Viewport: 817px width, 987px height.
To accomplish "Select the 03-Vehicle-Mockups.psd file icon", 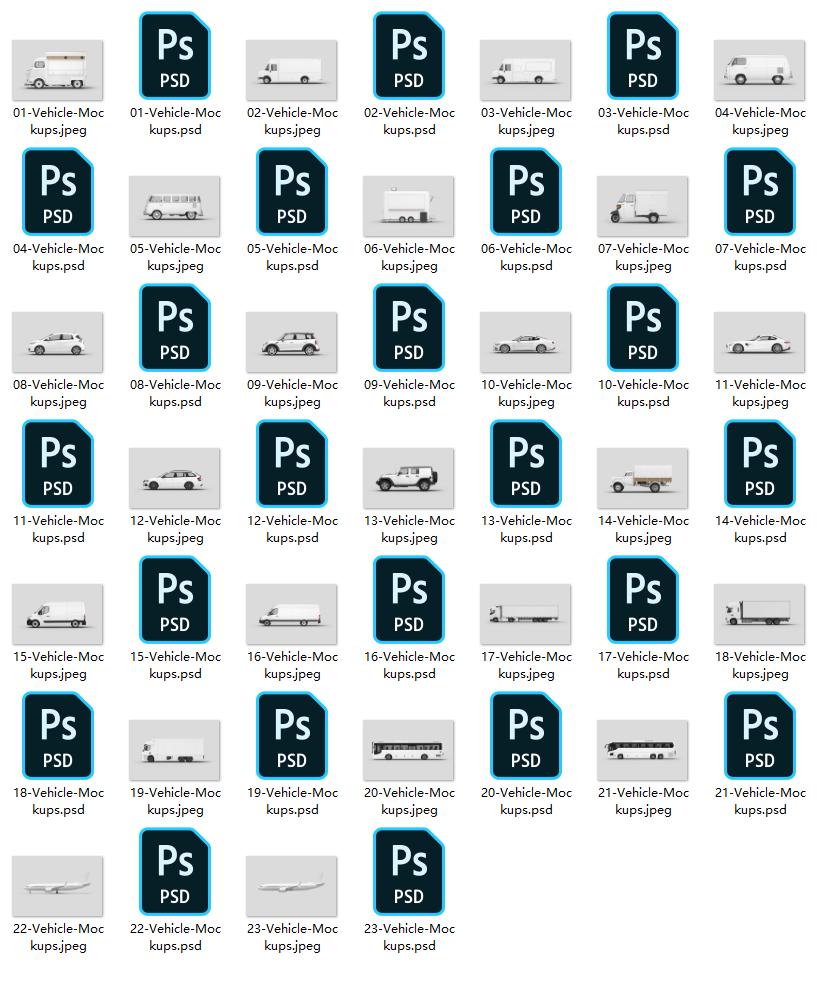I will pos(643,55).
